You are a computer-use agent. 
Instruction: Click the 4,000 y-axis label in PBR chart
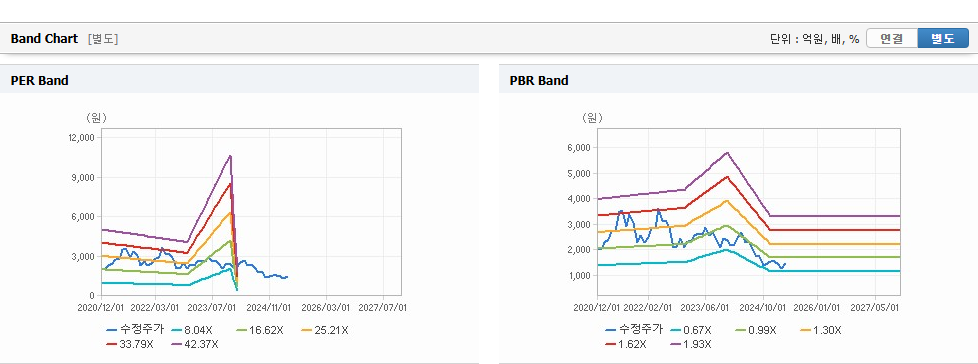580,199
